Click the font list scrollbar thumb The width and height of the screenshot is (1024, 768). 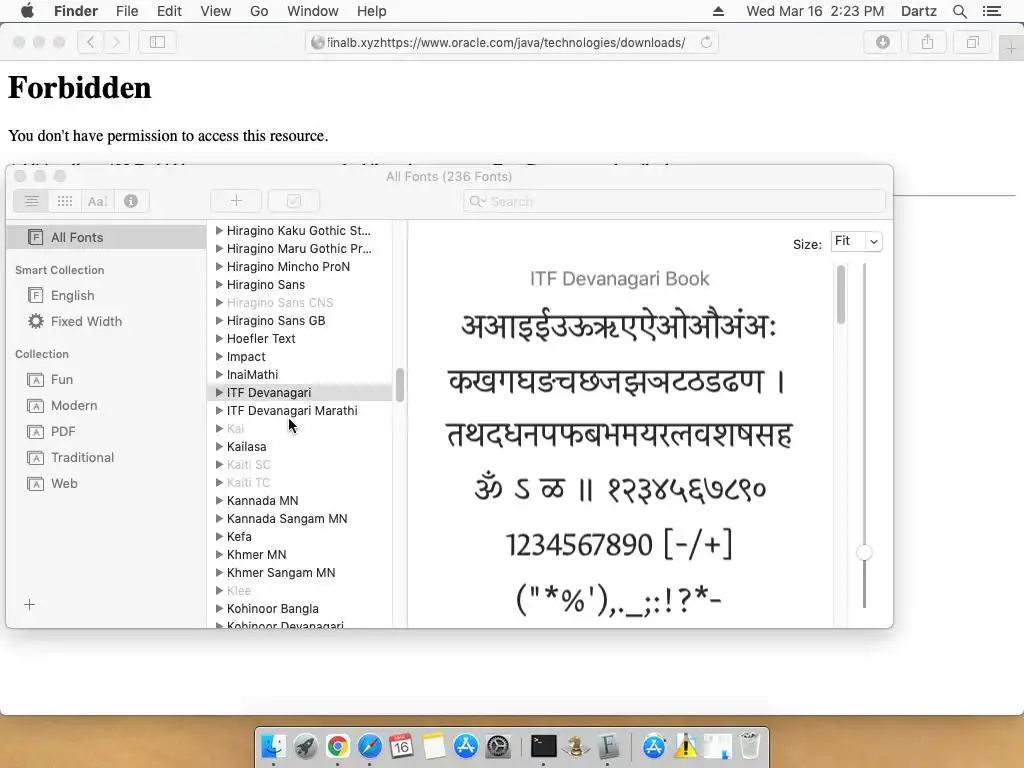[400, 385]
